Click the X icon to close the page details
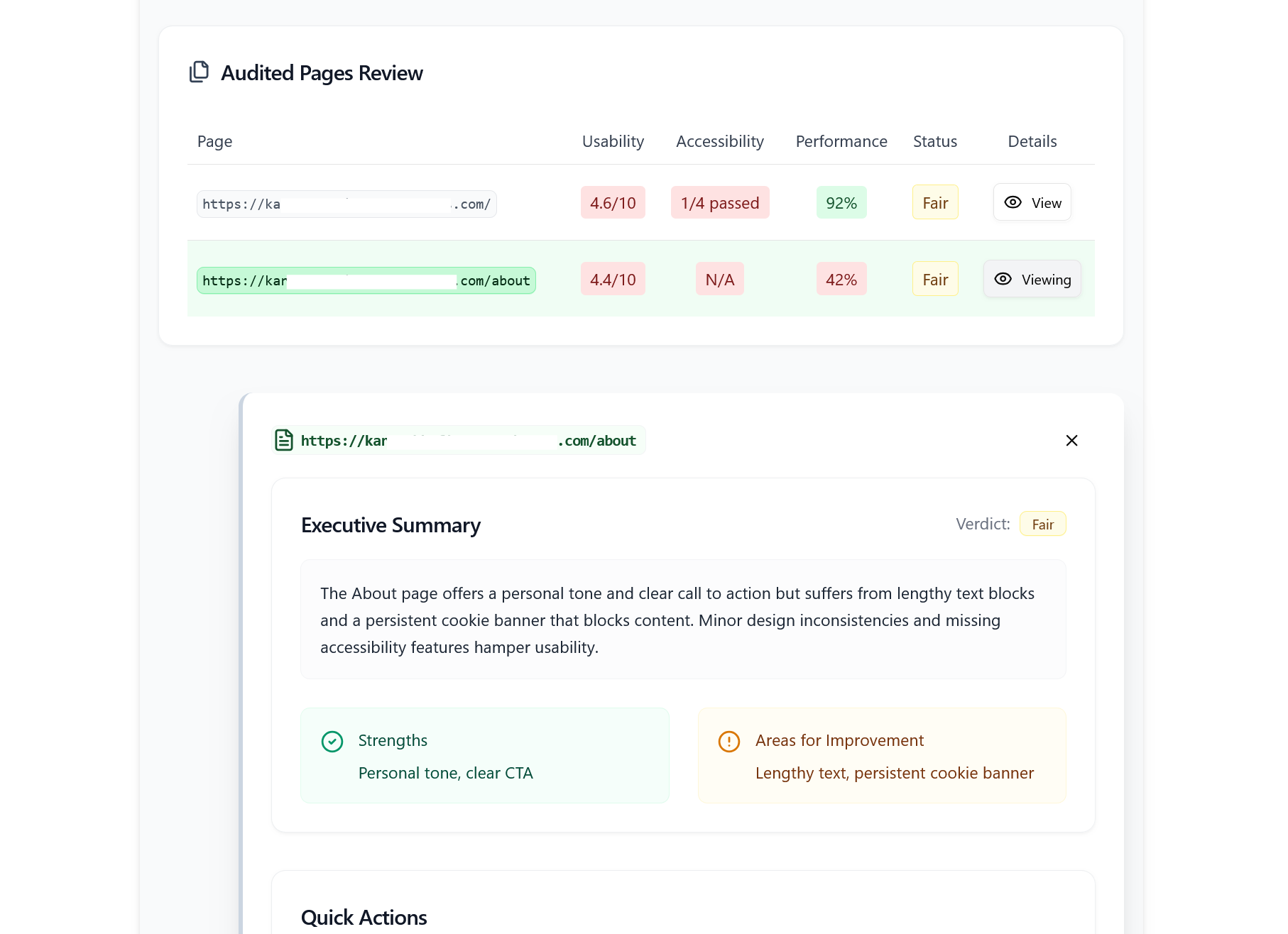The image size is (1288, 934). pos(1072,440)
